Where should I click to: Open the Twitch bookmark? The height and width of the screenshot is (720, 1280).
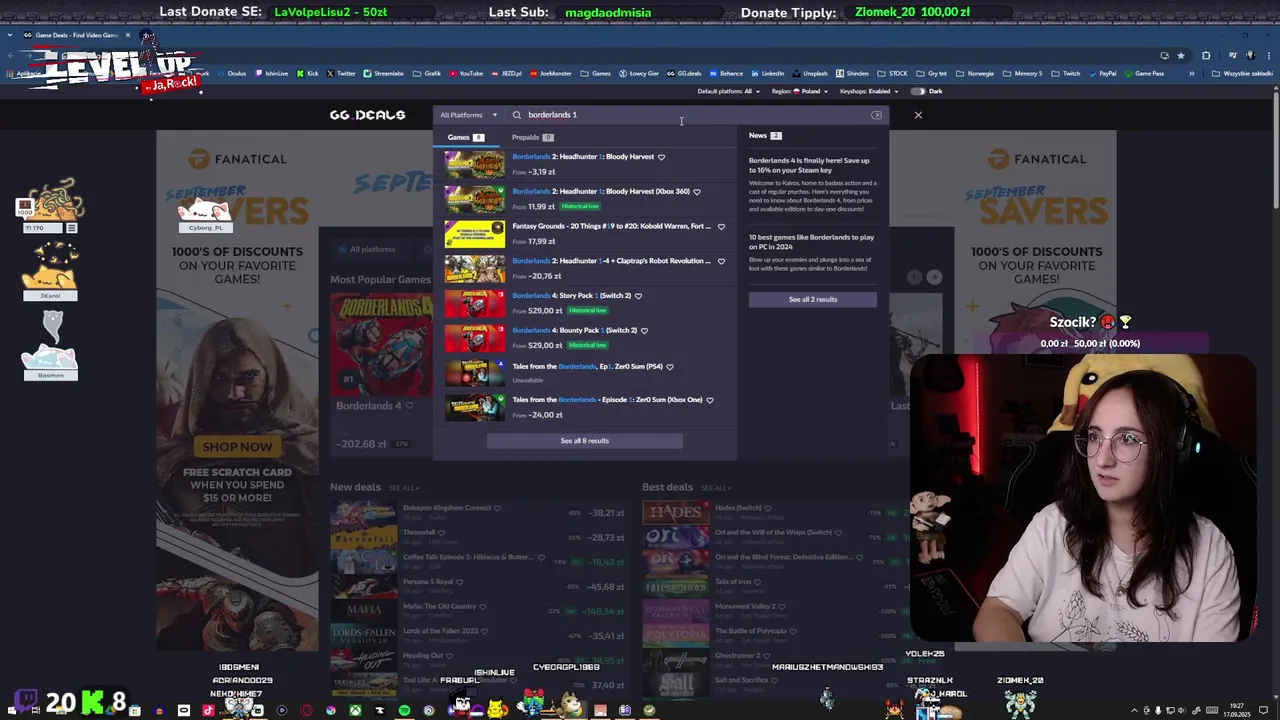1066,73
